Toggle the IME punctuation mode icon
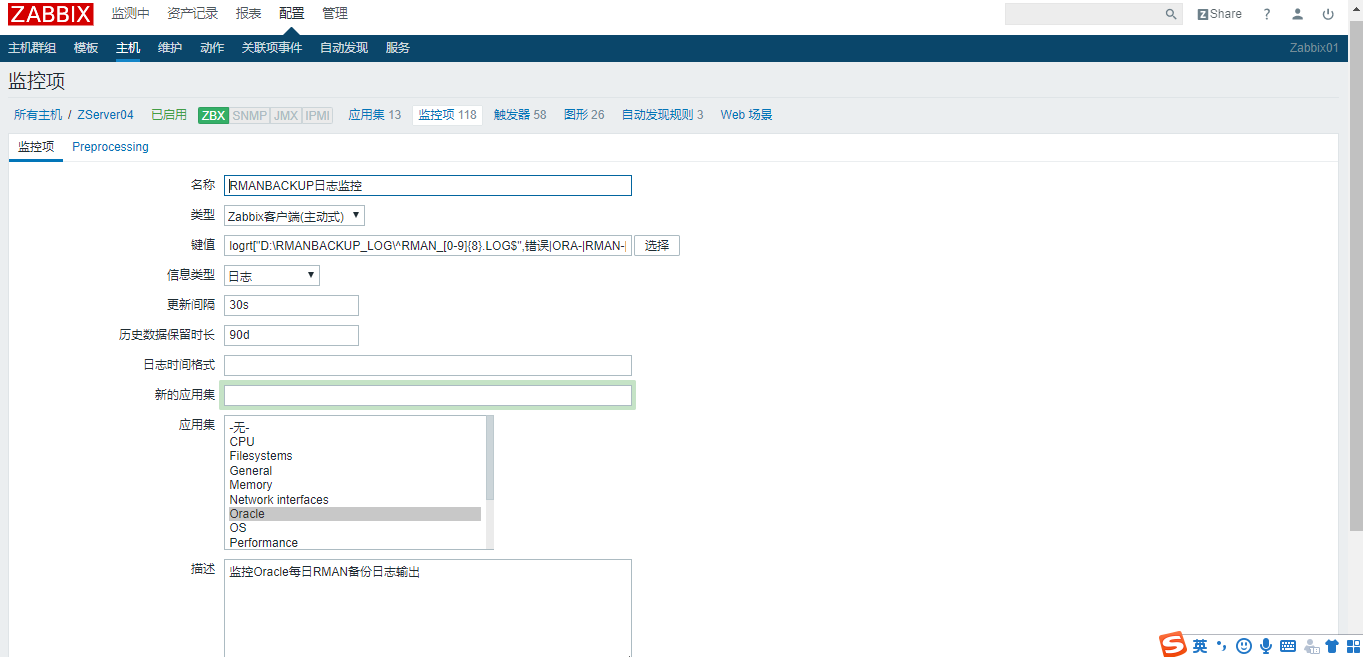The width and height of the screenshot is (1363, 657). coord(1221,646)
